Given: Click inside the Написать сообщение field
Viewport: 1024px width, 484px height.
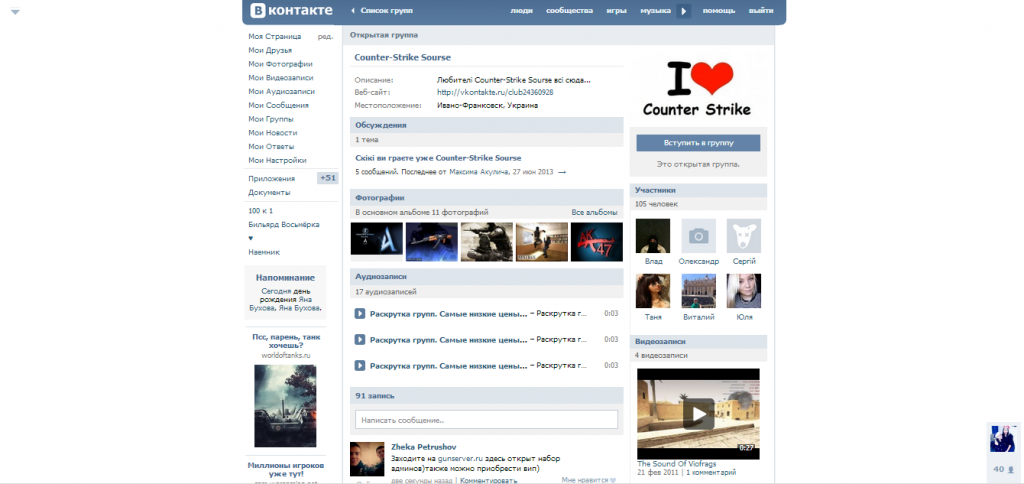Looking at the screenshot, I should coord(486,420).
